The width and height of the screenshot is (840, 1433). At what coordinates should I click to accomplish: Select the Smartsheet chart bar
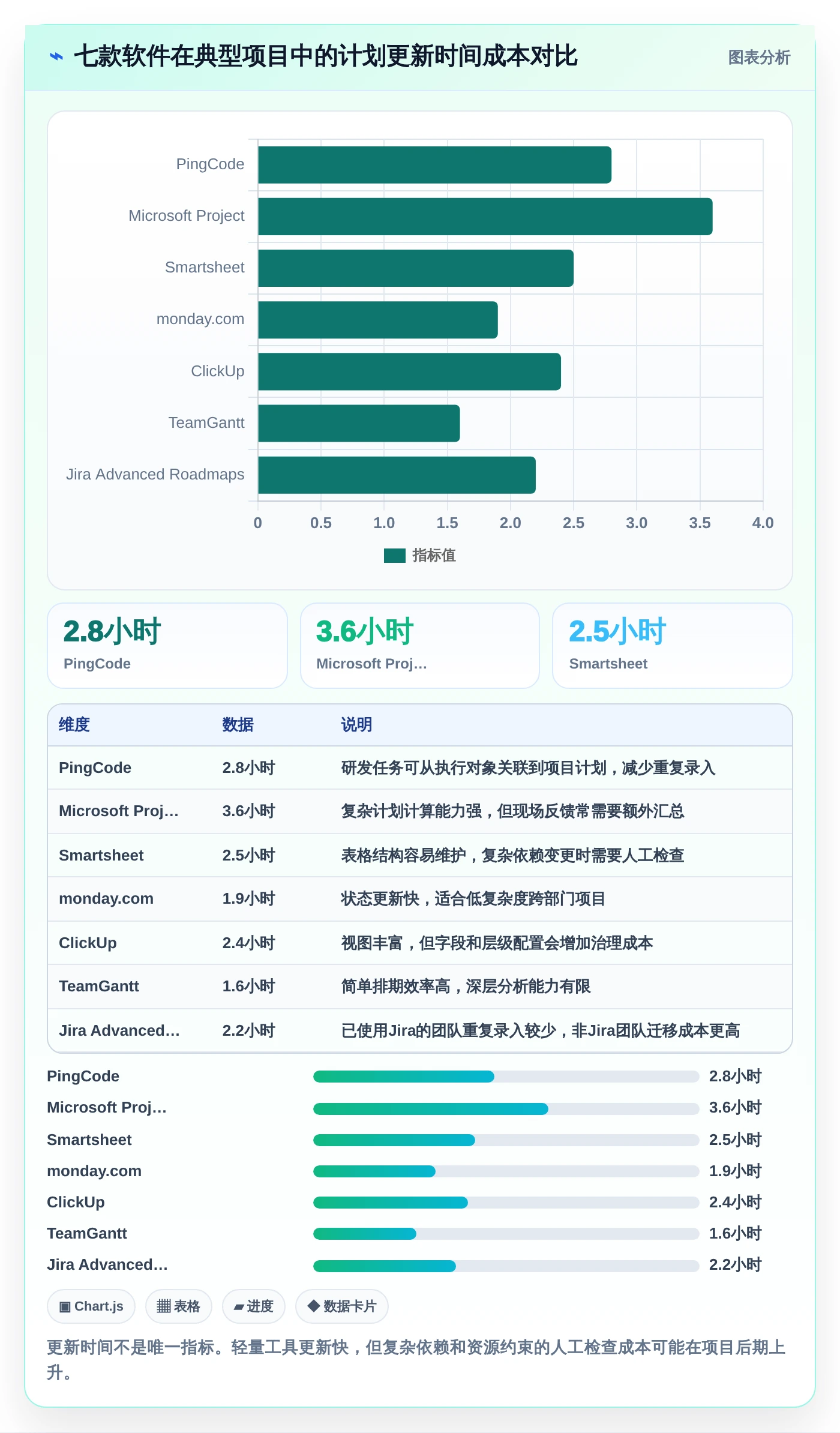[416, 268]
